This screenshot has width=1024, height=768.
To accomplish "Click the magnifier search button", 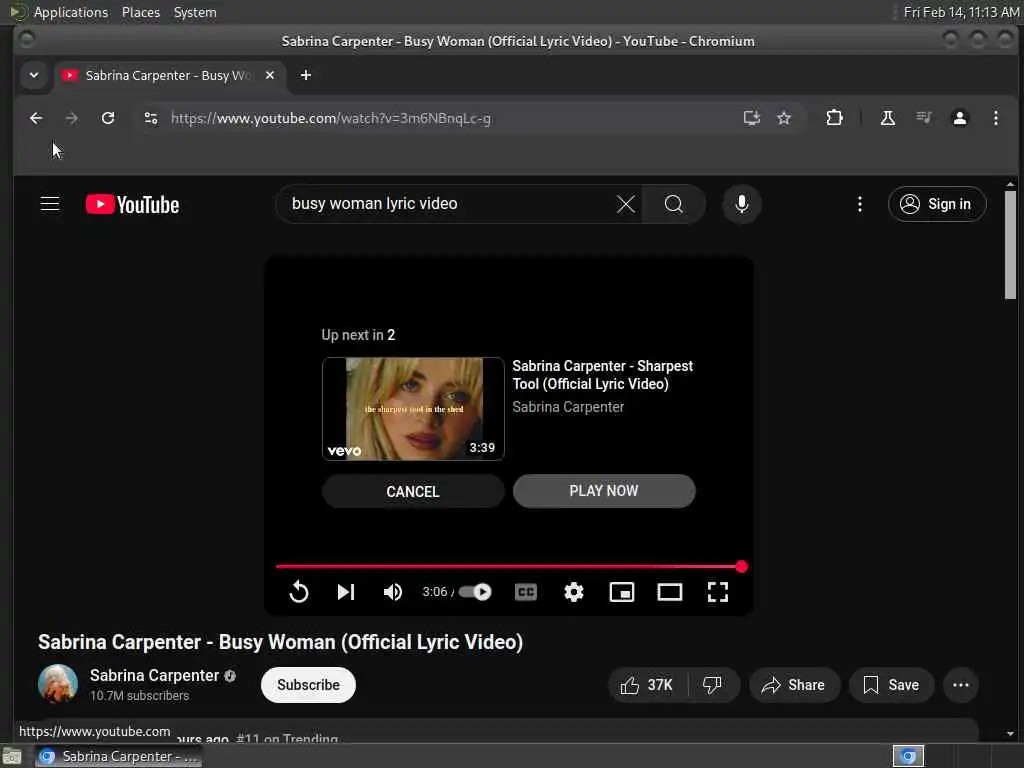I will coord(673,204).
